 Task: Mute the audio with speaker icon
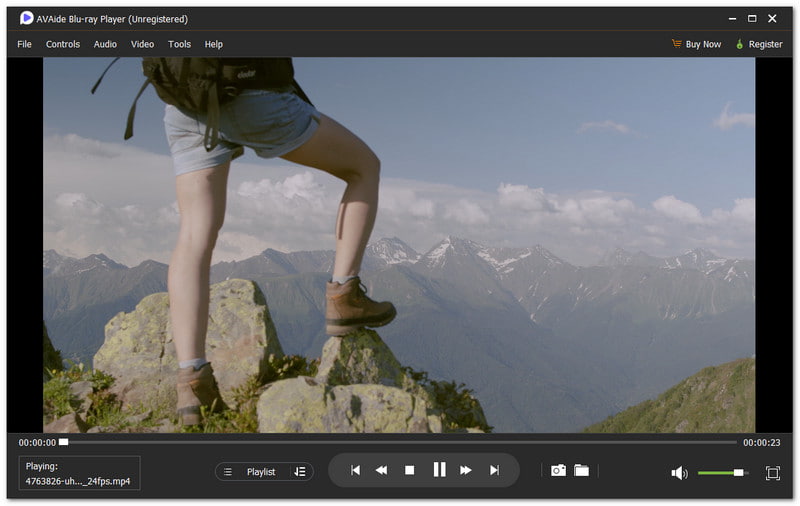click(x=679, y=473)
